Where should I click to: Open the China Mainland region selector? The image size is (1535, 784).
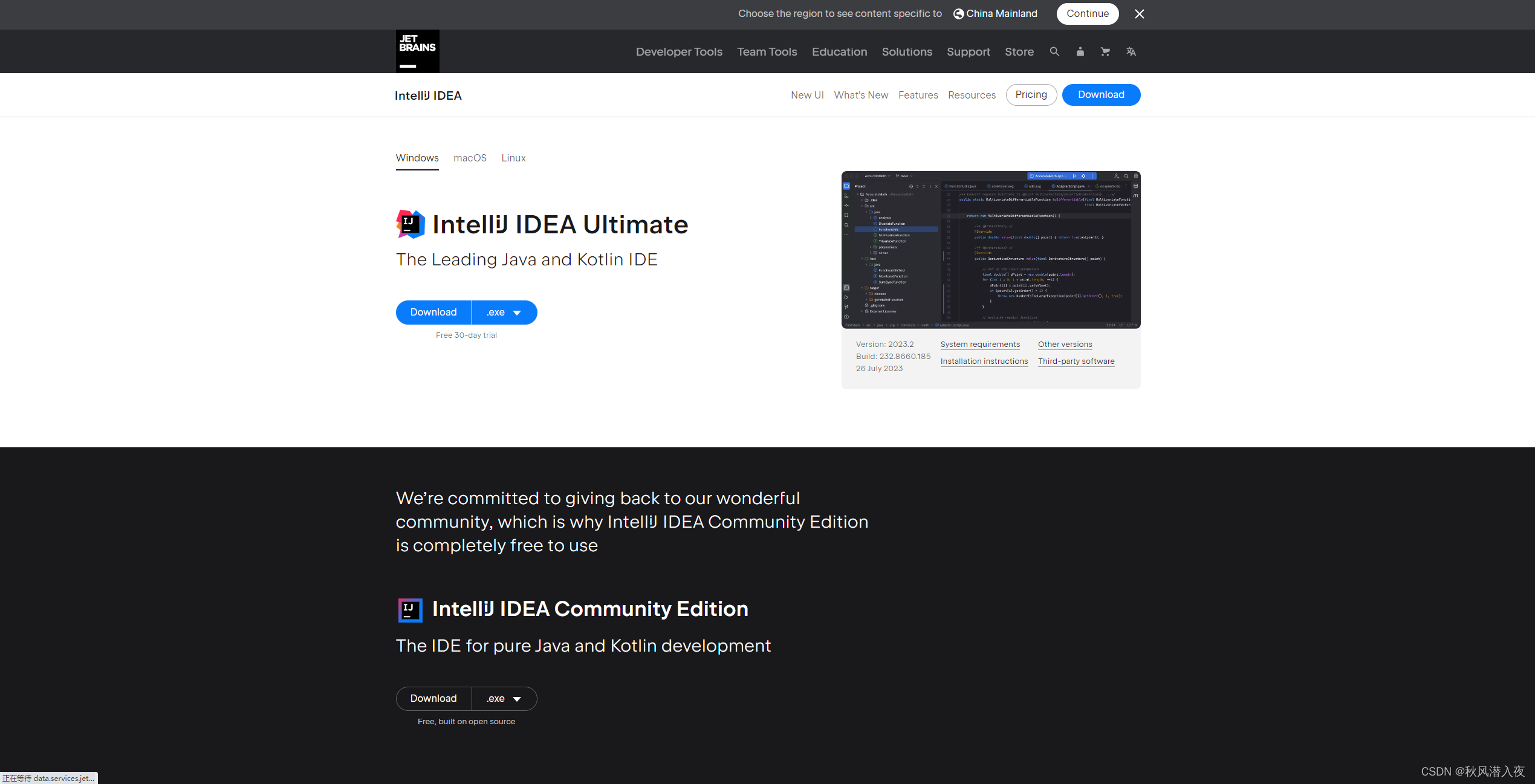pyautogui.click(x=1001, y=13)
